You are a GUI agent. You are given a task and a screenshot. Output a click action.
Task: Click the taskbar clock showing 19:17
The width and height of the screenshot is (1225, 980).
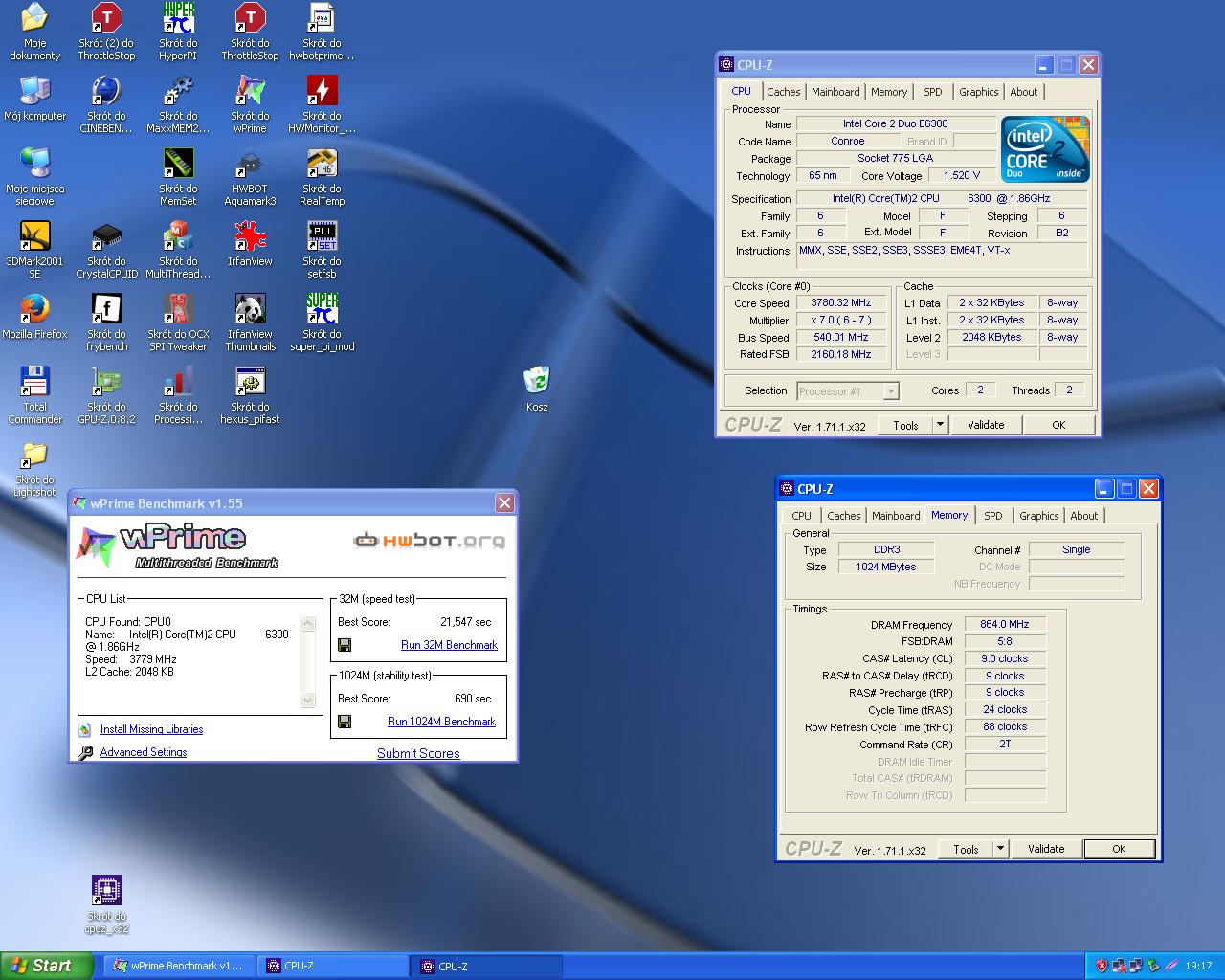(x=1198, y=967)
